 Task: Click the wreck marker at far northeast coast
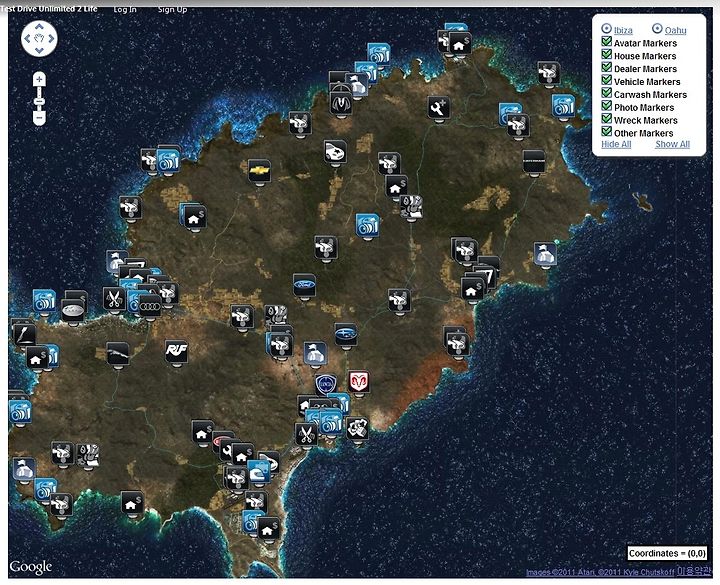tap(549, 73)
